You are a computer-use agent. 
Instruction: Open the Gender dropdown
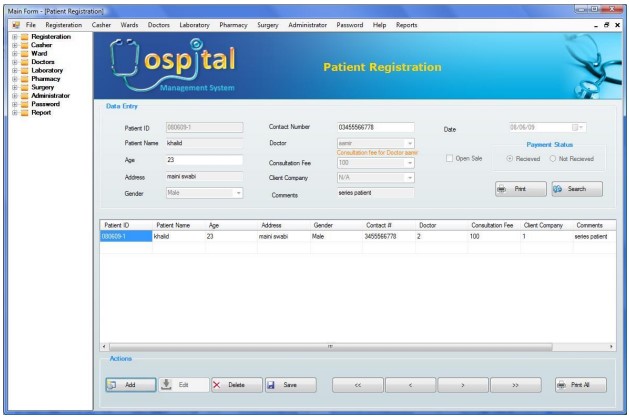coord(238,193)
